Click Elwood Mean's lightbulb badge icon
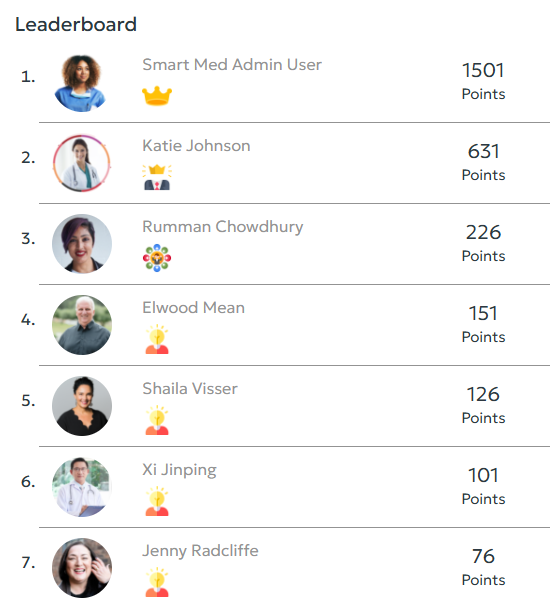The image size is (550, 607). point(157,339)
